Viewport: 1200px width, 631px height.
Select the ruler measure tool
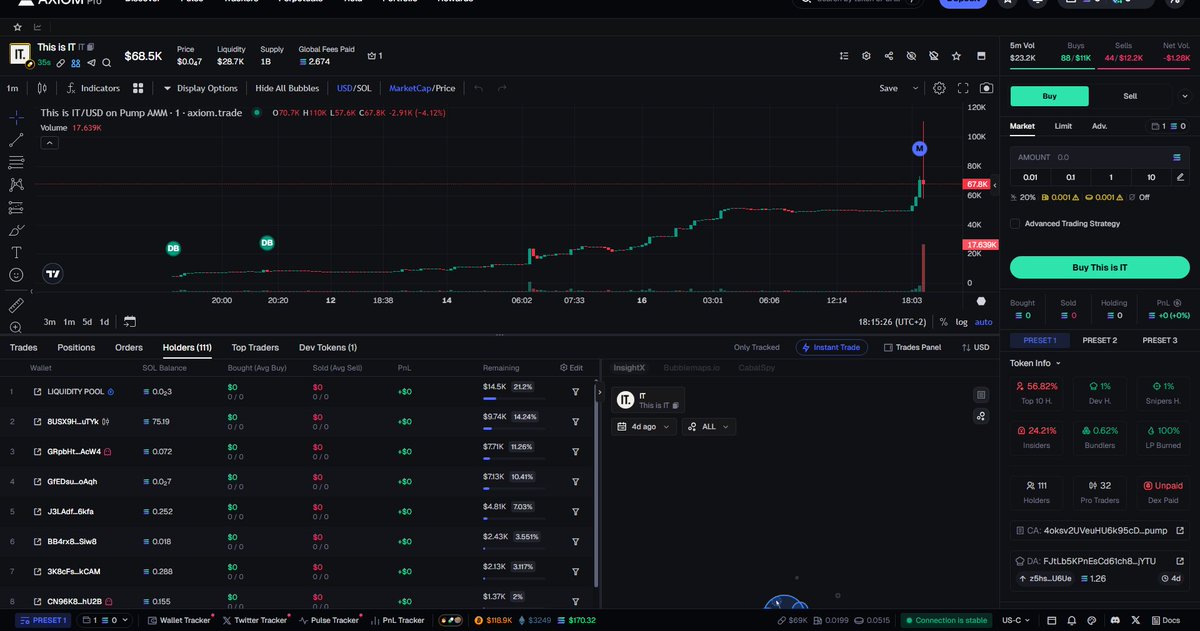click(x=16, y=304)
